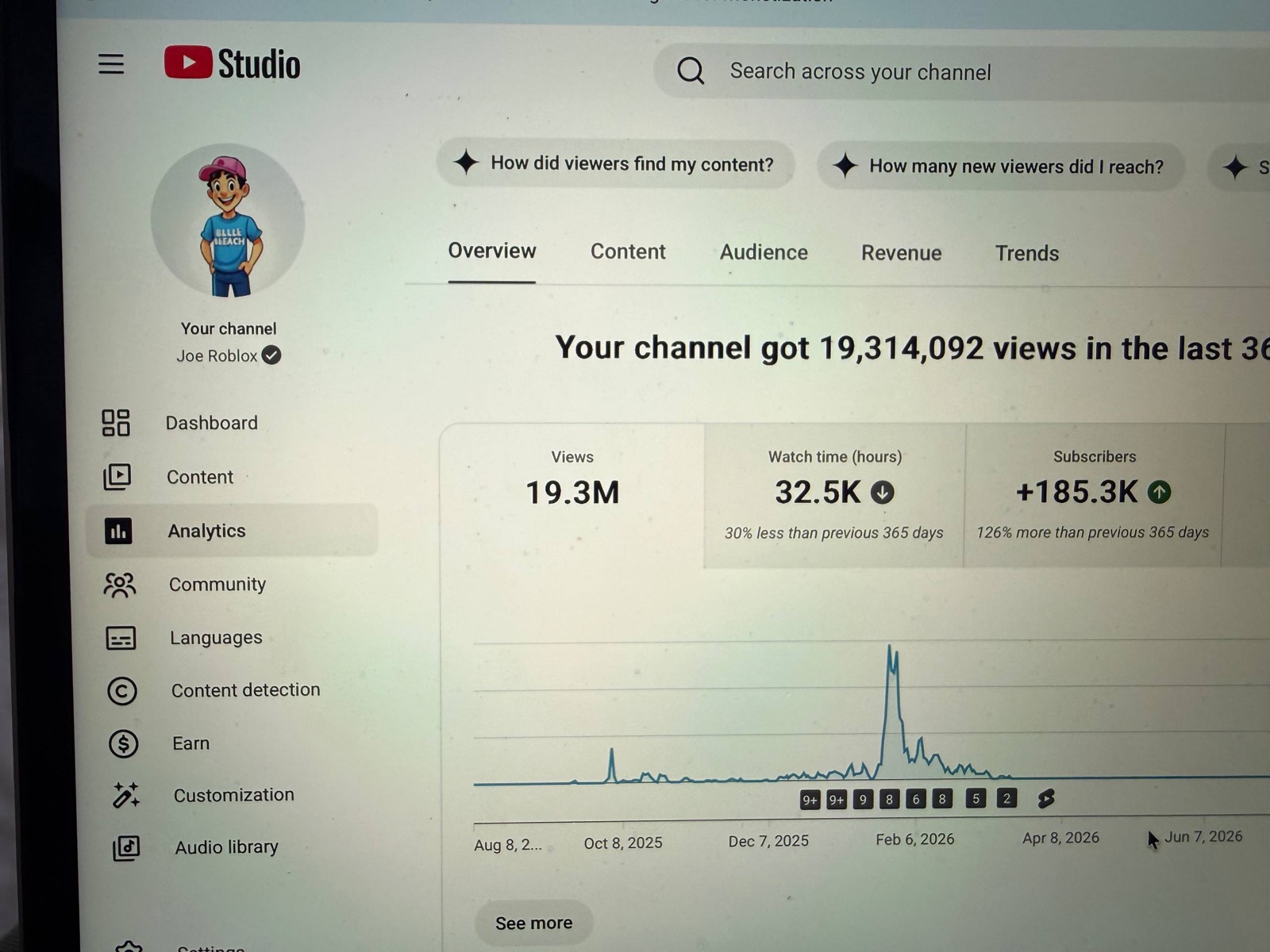
Task: Click the Shorts marker under the chart
Action: click(x=1046, y=799)
